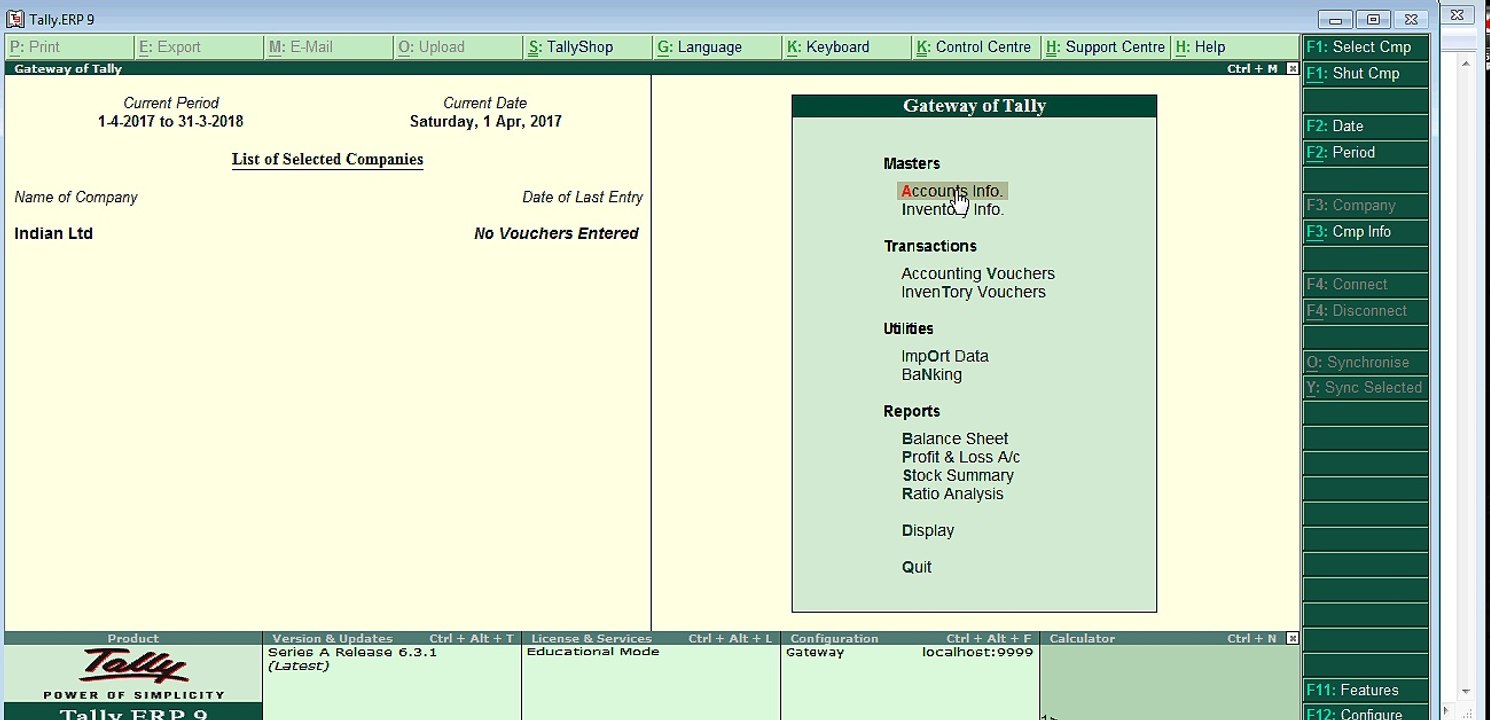
Task: Click Y: Sync Selected button
Action: point(1366,388)
